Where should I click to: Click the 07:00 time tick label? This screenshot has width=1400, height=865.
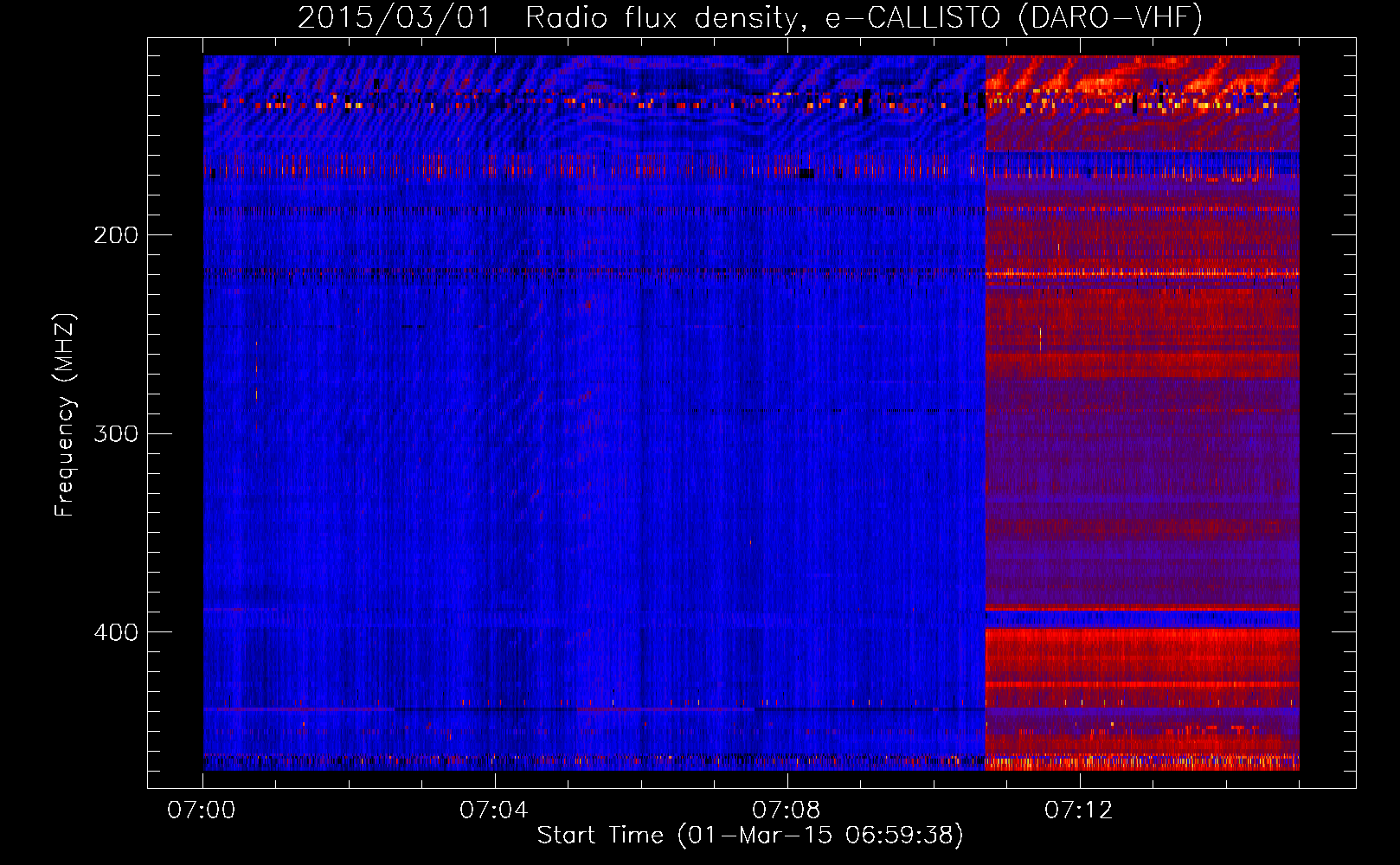pos(202,810)
